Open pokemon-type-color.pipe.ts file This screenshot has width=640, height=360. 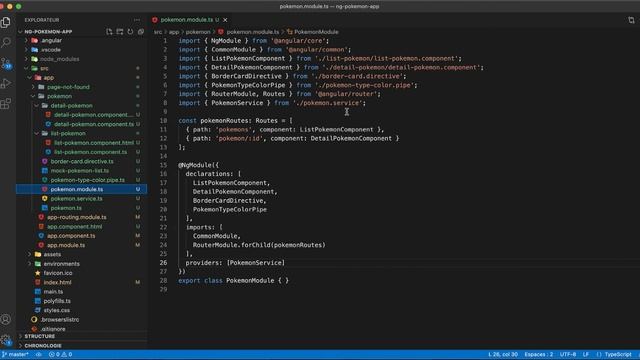[x=87, y=180]
